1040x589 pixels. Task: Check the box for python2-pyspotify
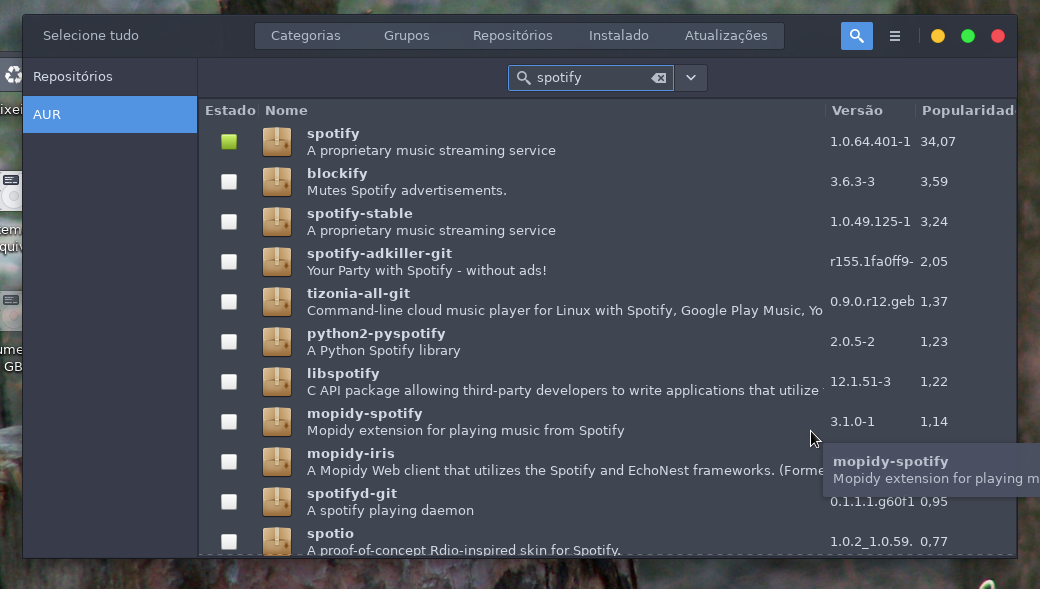tap(229, 342)
